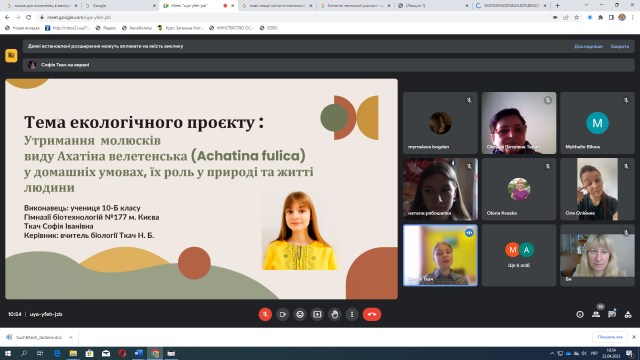Screen dimensions: 640x360
Task: Bookmark this page with star icon
Action: coord(576,17)
